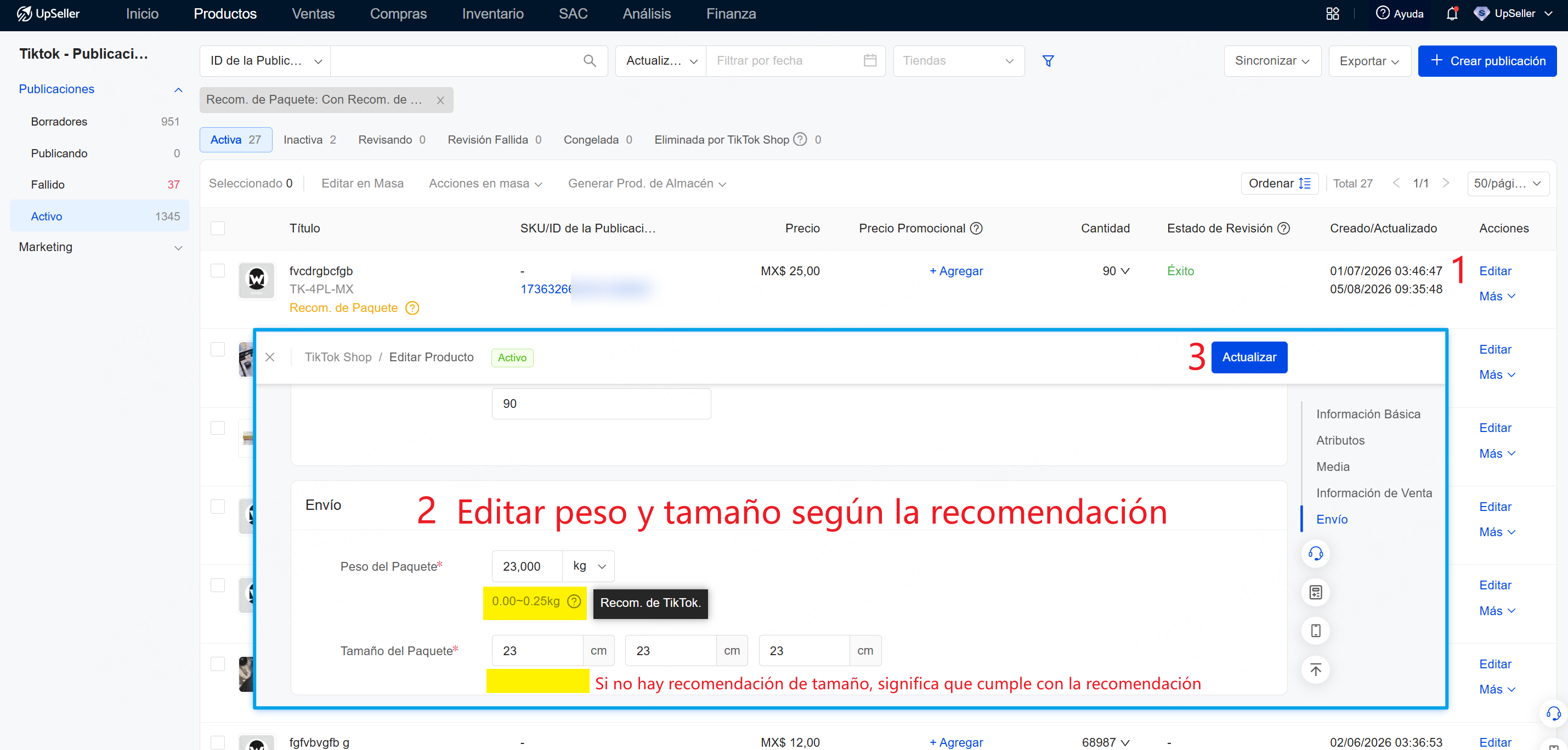Open the date filter calendar icon
1568x750 pixels.
[870, 61]
